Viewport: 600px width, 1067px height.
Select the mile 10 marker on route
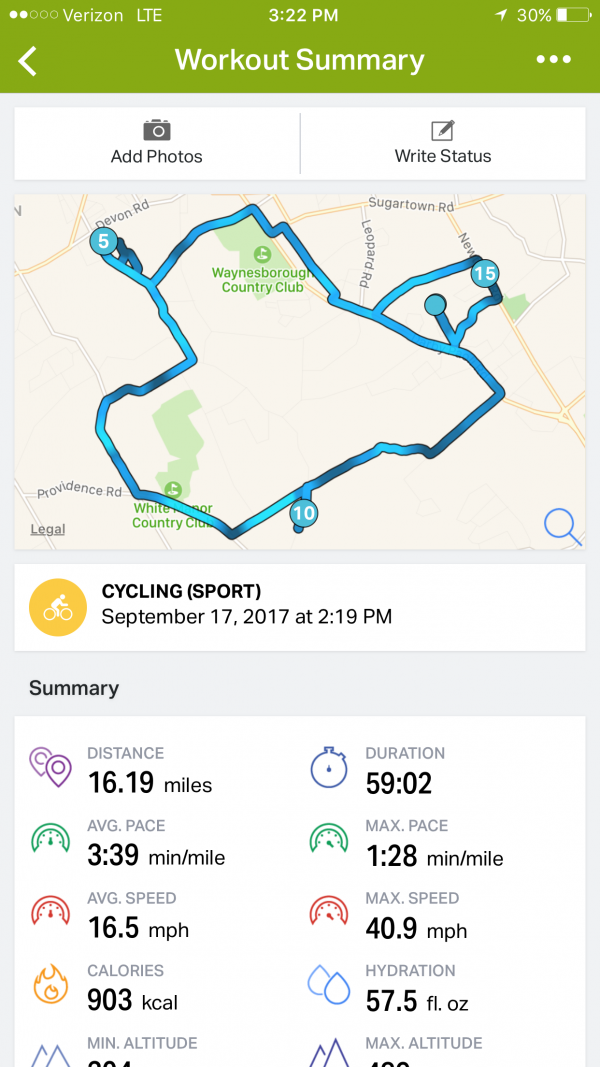tap(304, 514)
